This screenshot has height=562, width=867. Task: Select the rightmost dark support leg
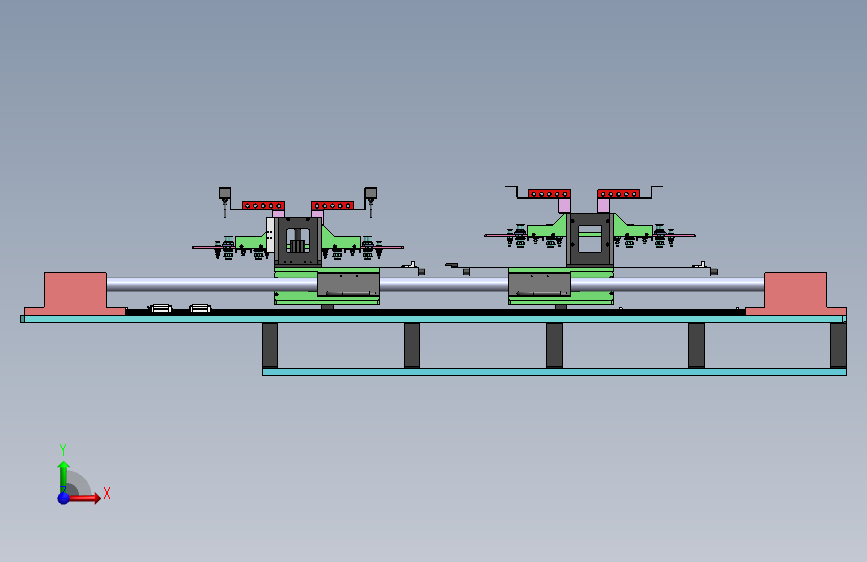point(838,346)
